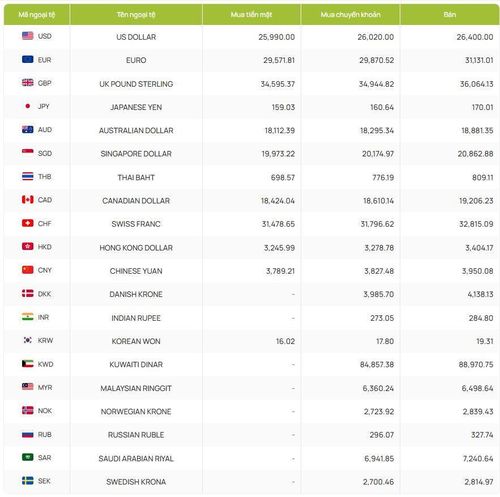Click the 'Mã ngoại tệ' column header
Image resolution: width=500 pixels, height=497 pixels.
[37, 15]
